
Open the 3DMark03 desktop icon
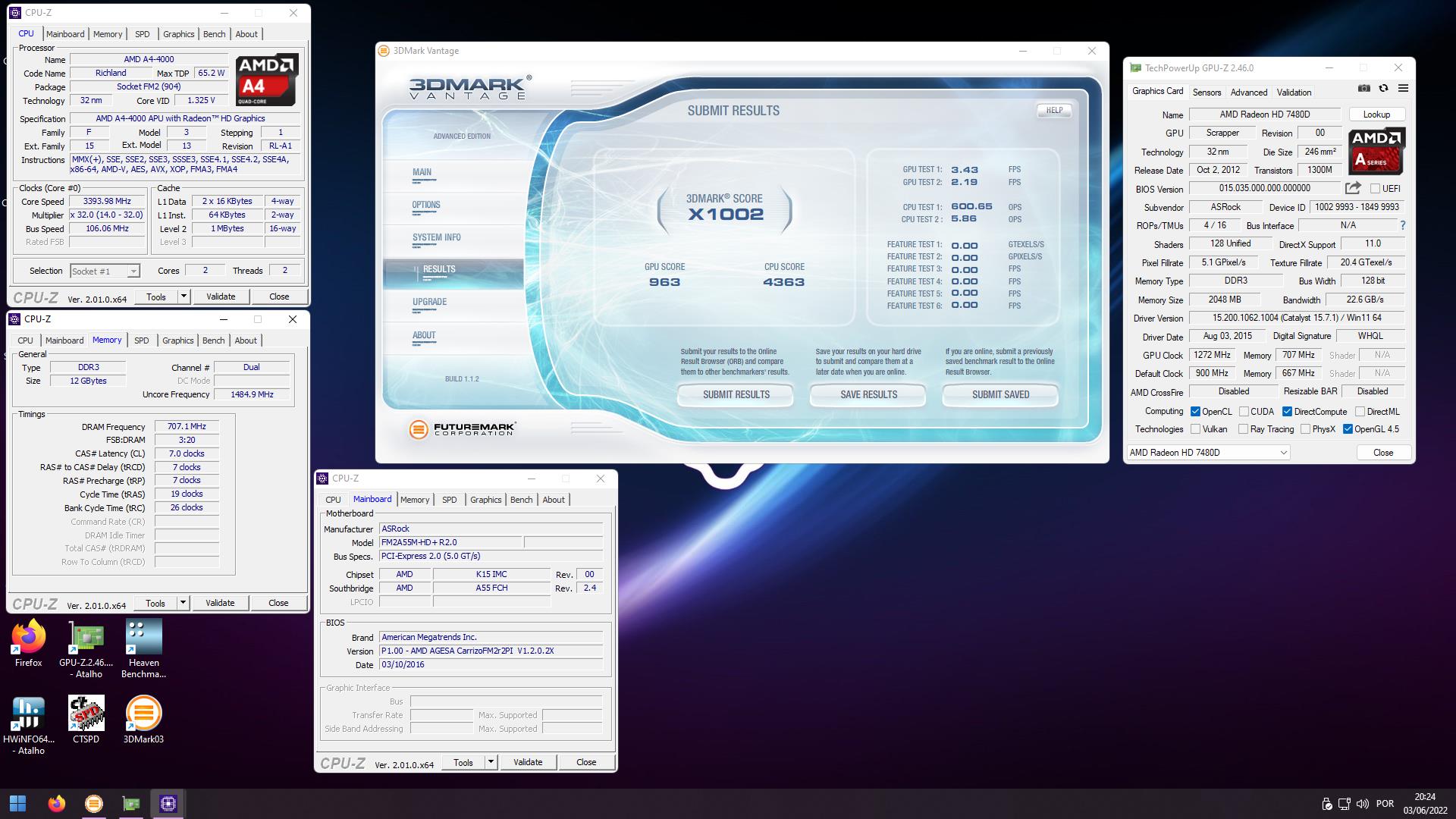coord(143,720)
